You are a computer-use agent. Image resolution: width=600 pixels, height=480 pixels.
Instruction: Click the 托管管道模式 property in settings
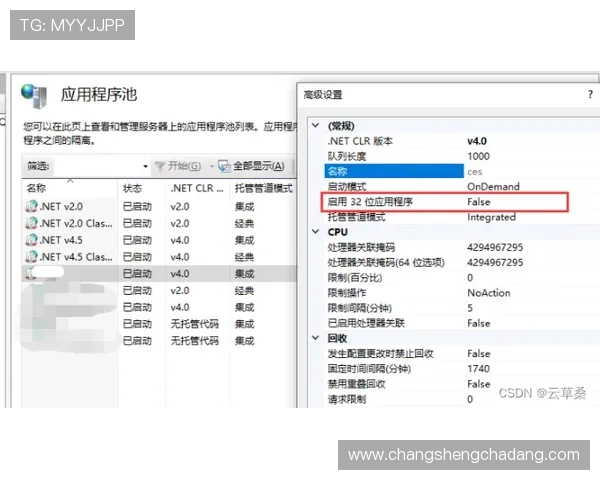(x=356, y=217)
